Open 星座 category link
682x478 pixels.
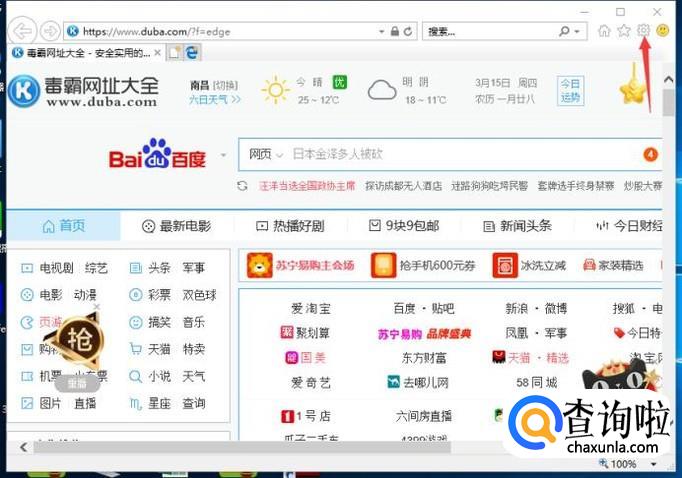(159, 403)
